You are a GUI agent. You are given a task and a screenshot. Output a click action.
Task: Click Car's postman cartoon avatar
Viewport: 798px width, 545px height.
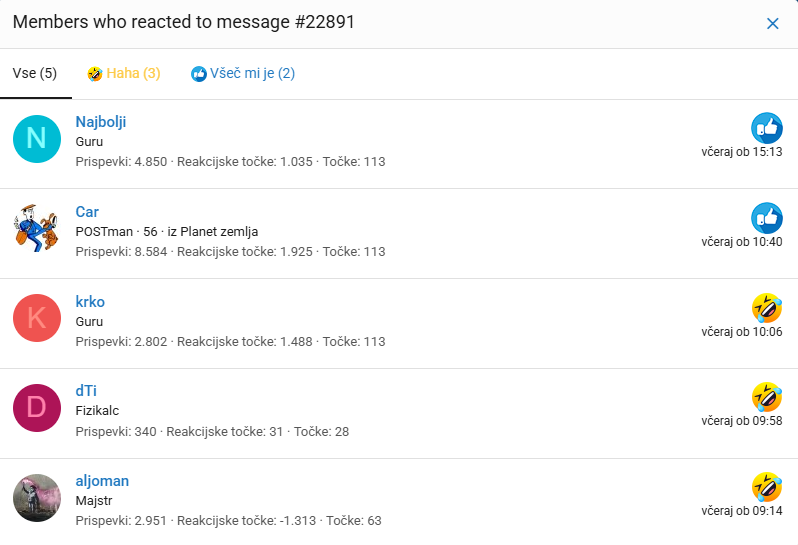coord(37,228)
